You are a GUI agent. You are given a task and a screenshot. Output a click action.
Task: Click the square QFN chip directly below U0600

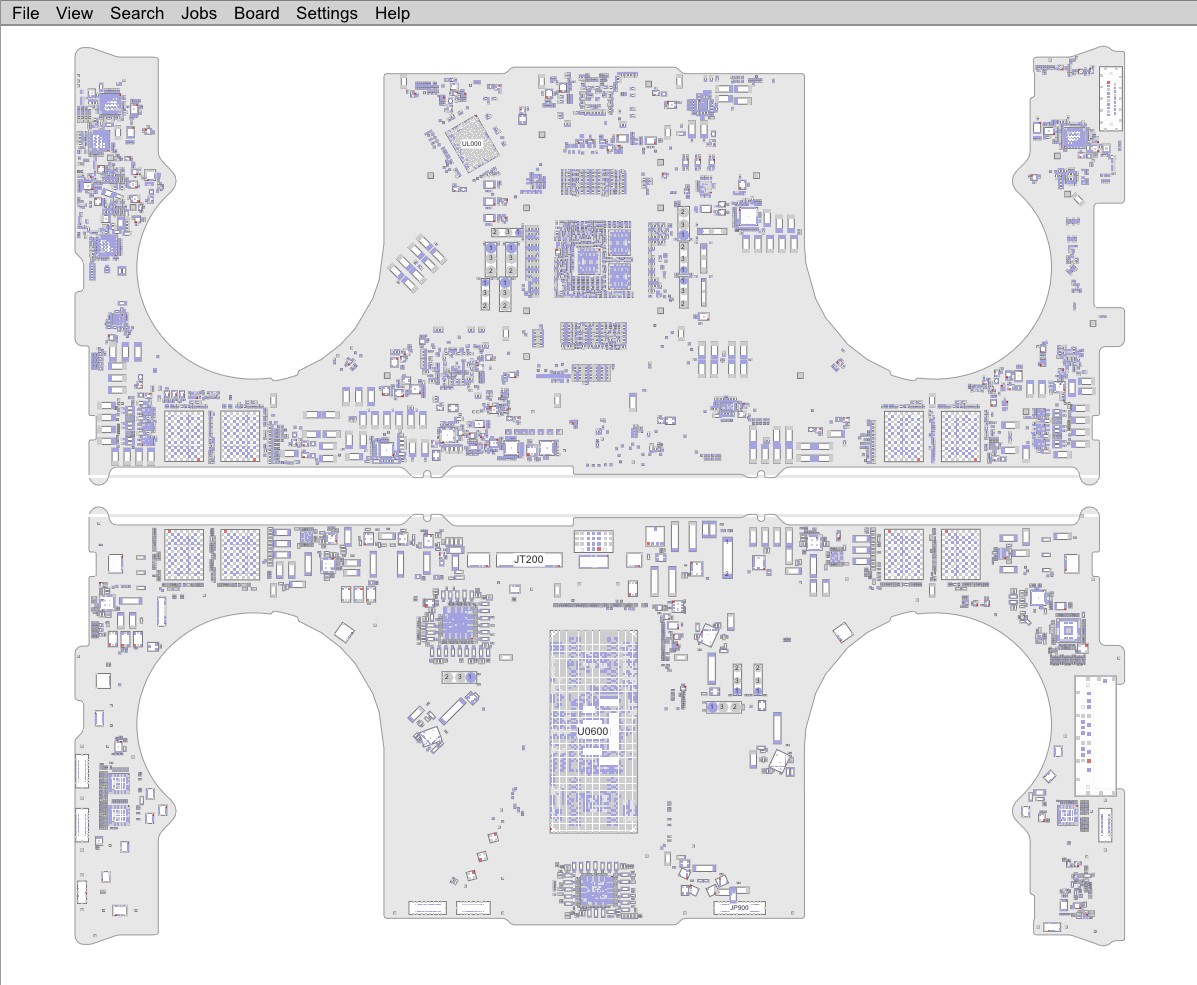592,887
